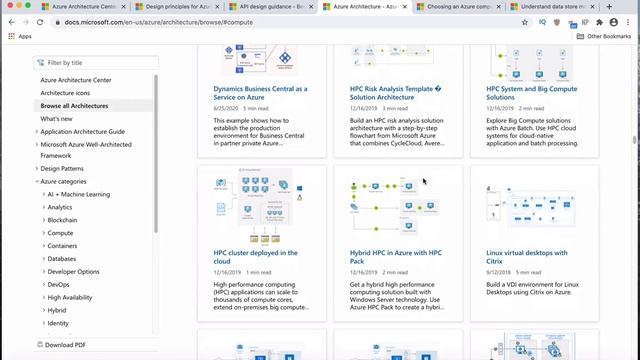
Task: Click the site lock icon in address bar
Action: (x=58, y=22)
